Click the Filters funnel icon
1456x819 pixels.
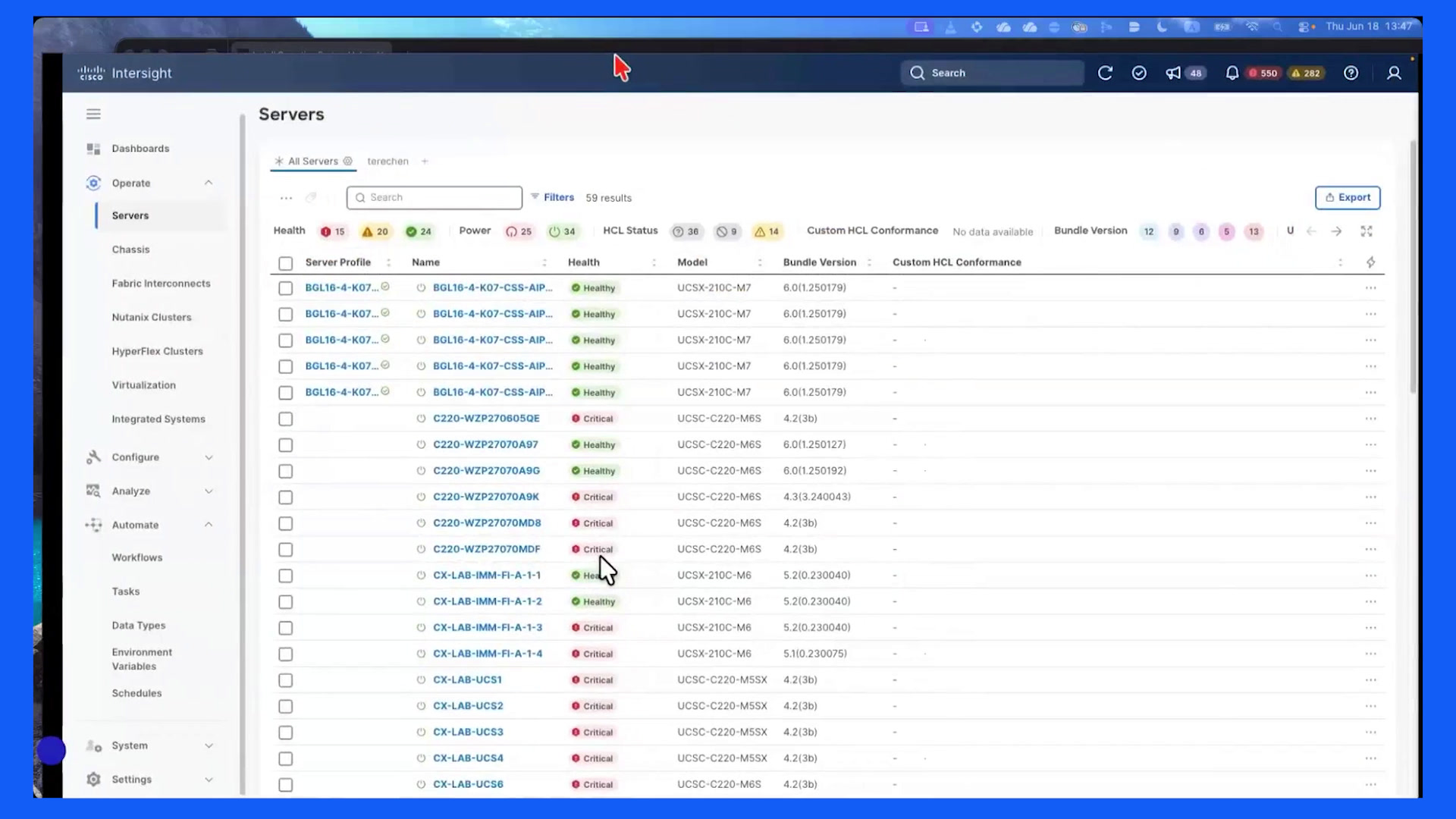535,197
